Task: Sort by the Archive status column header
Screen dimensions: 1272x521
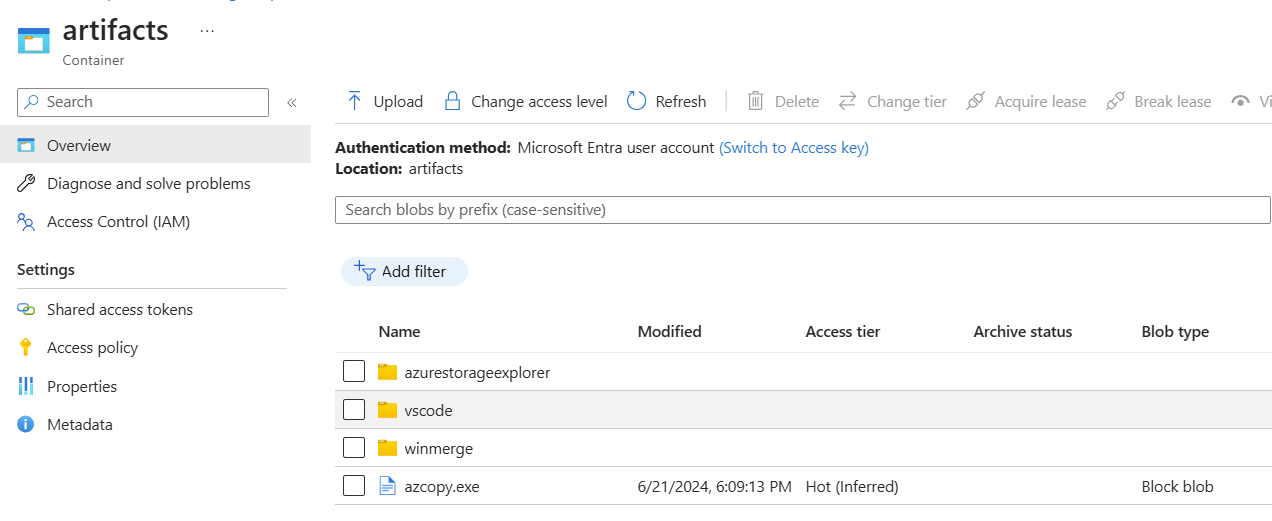Action: pyautogui.click(x=1023, y=332)
